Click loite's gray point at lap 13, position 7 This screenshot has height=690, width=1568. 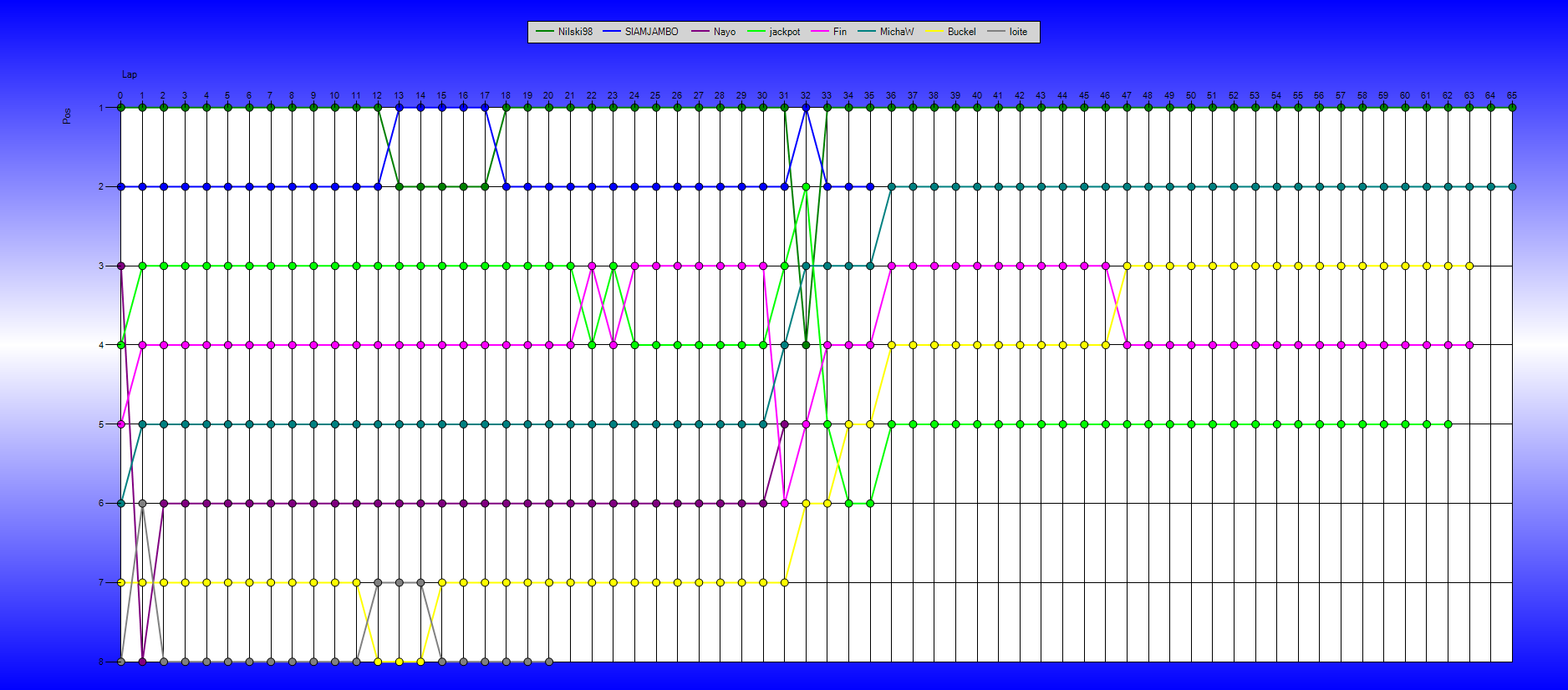click(x=399, y=582)
